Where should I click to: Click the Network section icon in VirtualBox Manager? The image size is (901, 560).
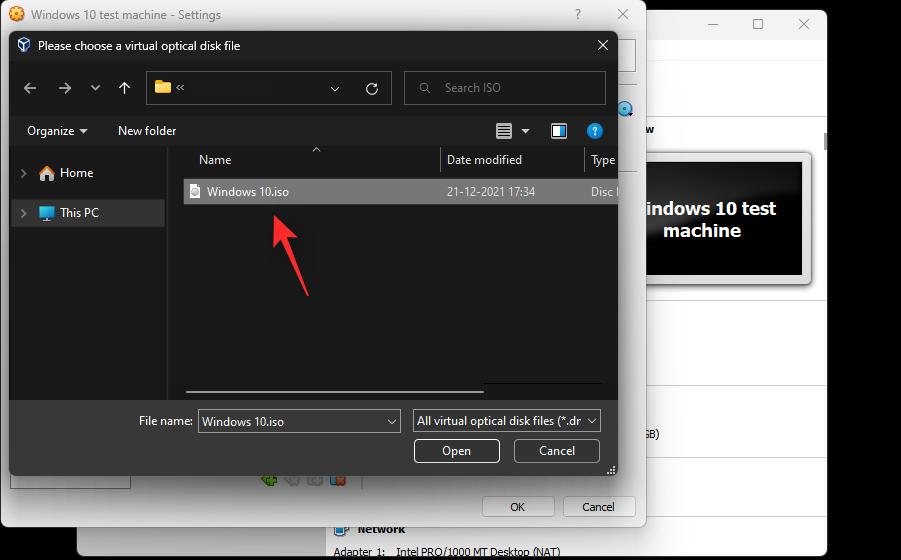point(341,530)
